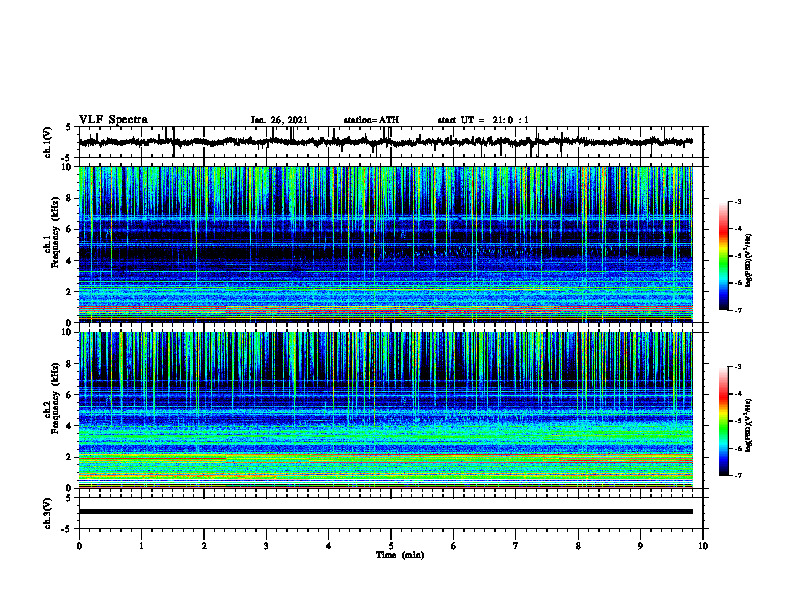Click the "8" kHz tick of ch.1 spectrogram
This screenshot has width=792, height=612.
click(70, 198)
